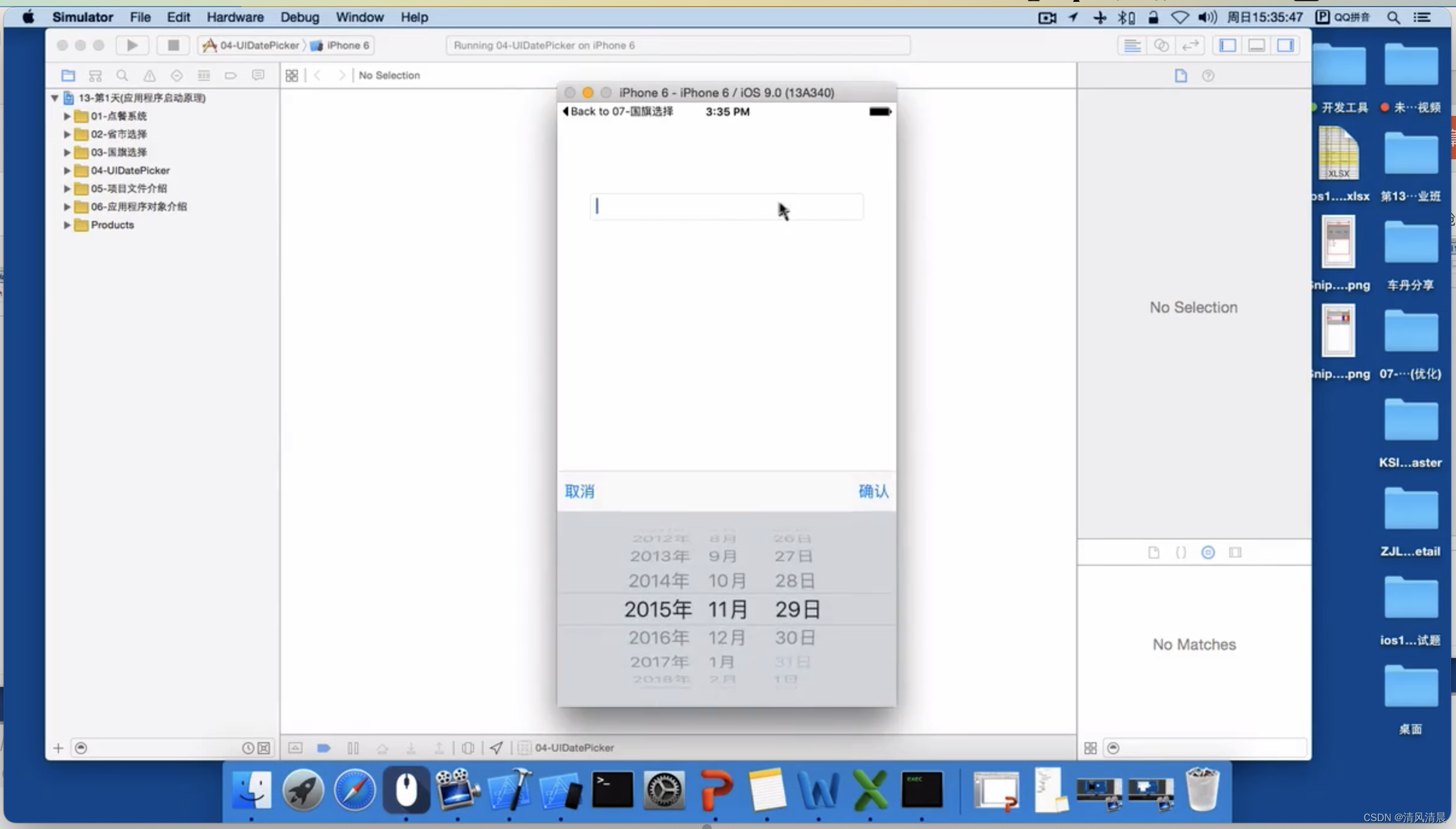
Task: Show the Standard editor
Action: coord(1132,45)
